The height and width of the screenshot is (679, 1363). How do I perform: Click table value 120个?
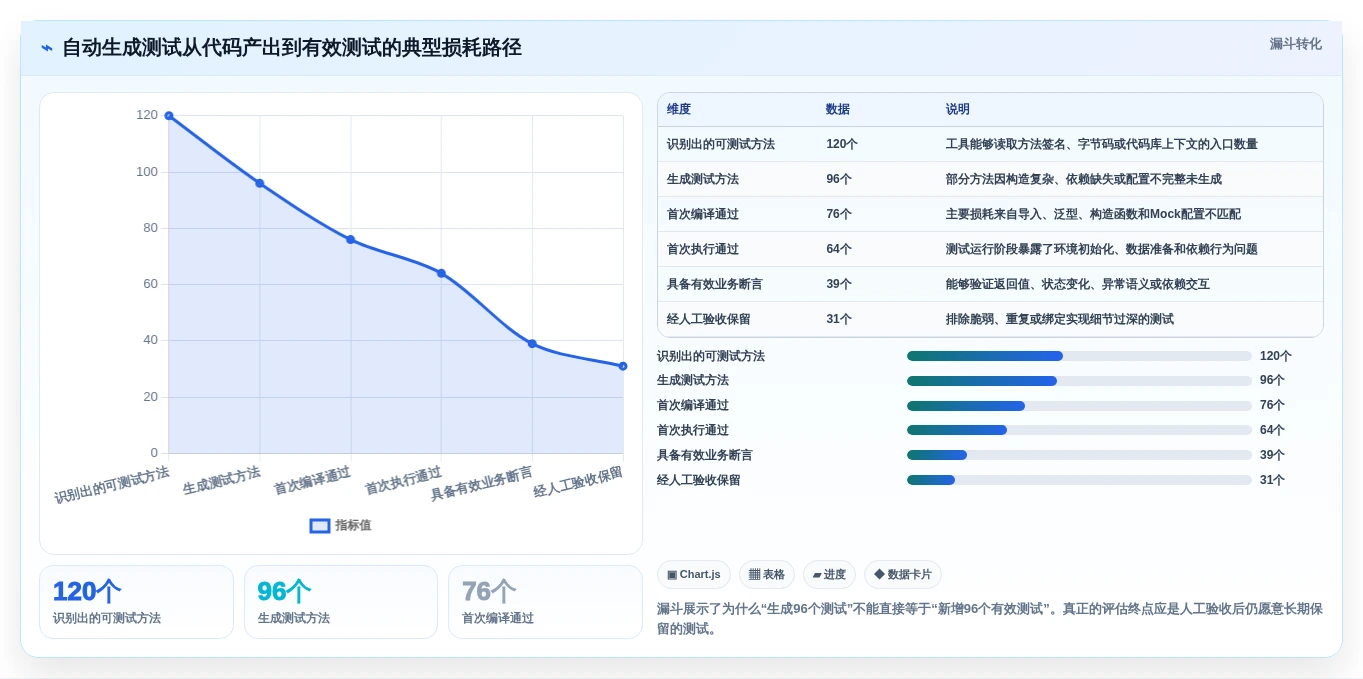click(842, 144)
